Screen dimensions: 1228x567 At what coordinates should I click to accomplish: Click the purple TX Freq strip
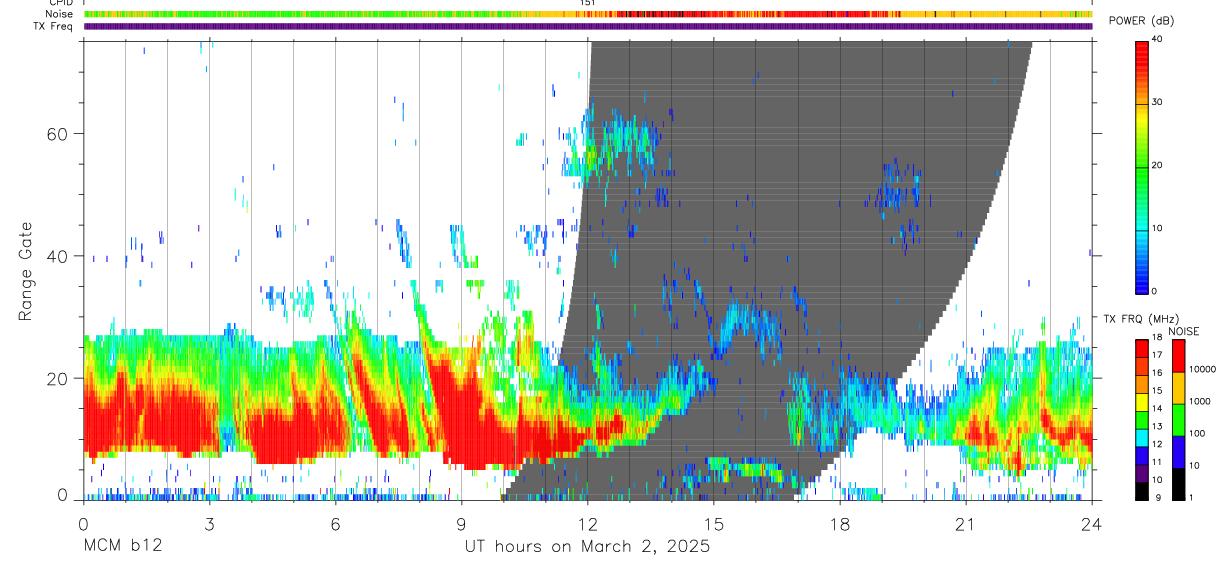pyautogui.click(x=588, y=27)
